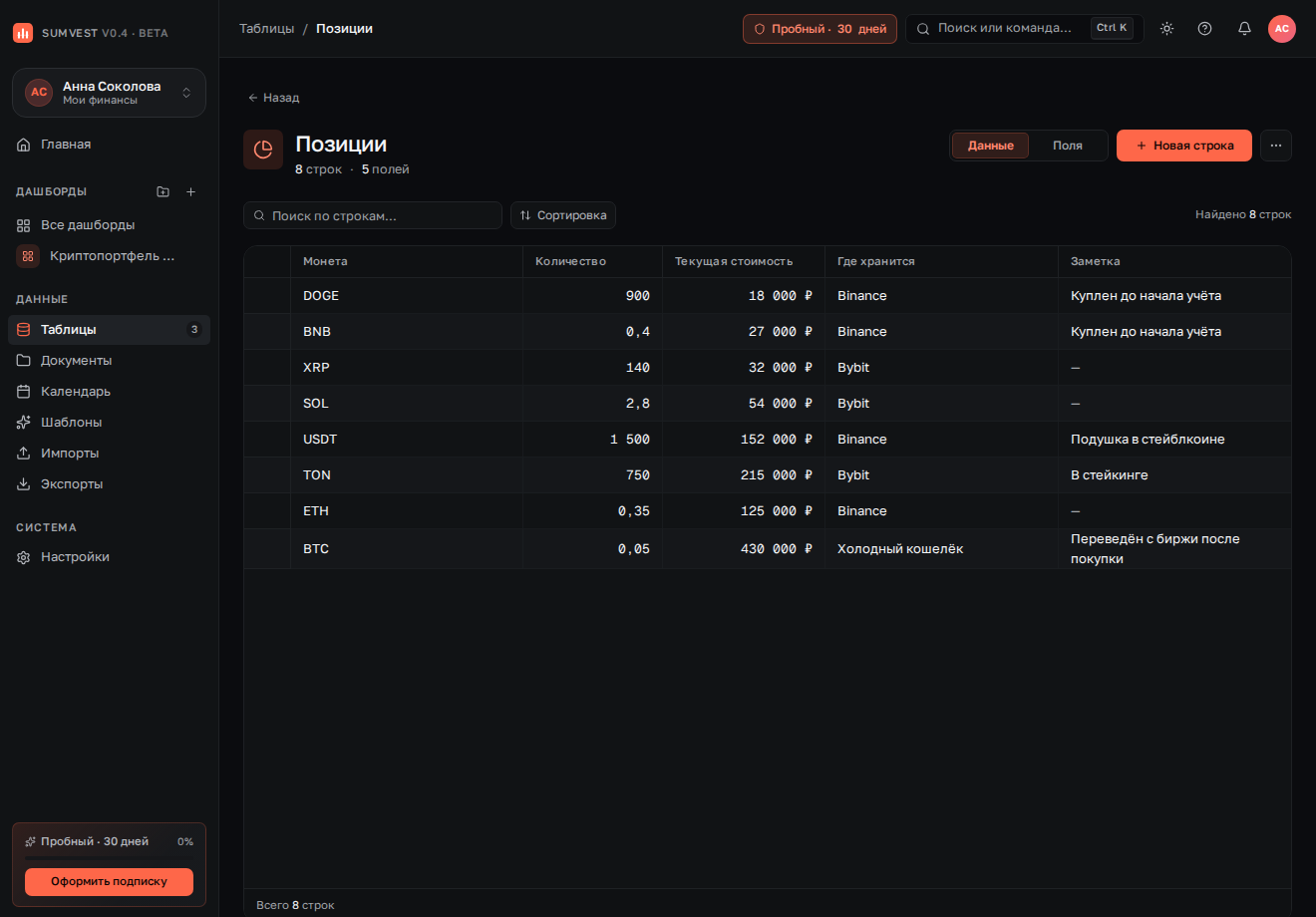Click the new dashboard folder icon

click(164, 191)
